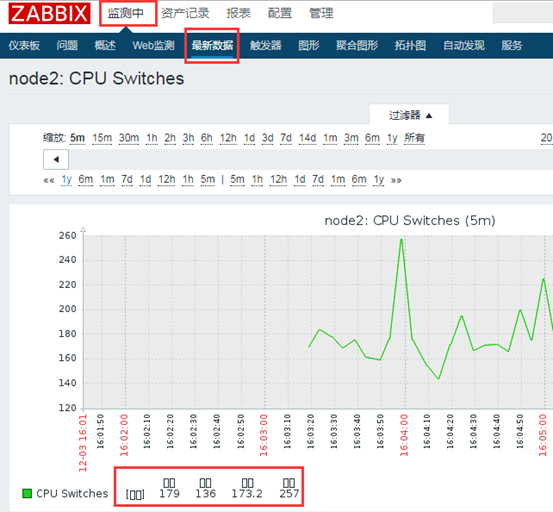Collapse the 过滤器 filter panel
This screenshot has height=512, width=553.
[409, 115]
